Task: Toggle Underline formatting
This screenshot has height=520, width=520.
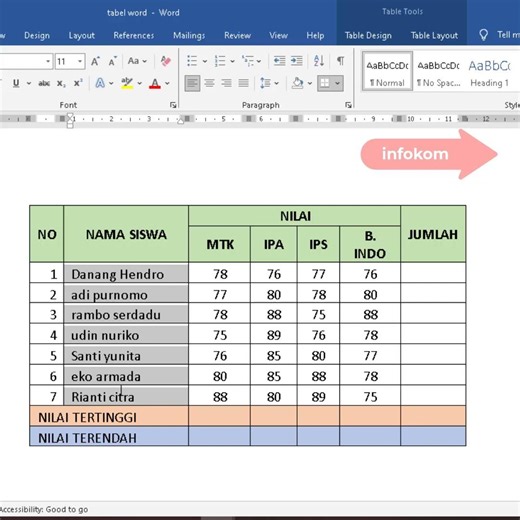Action: pyautogui.click(x=16, y=83)
